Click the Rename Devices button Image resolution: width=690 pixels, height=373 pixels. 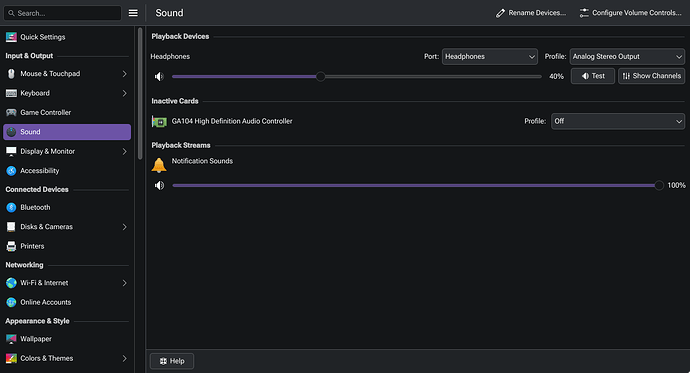pyautogui.click(x=531, y=13)
